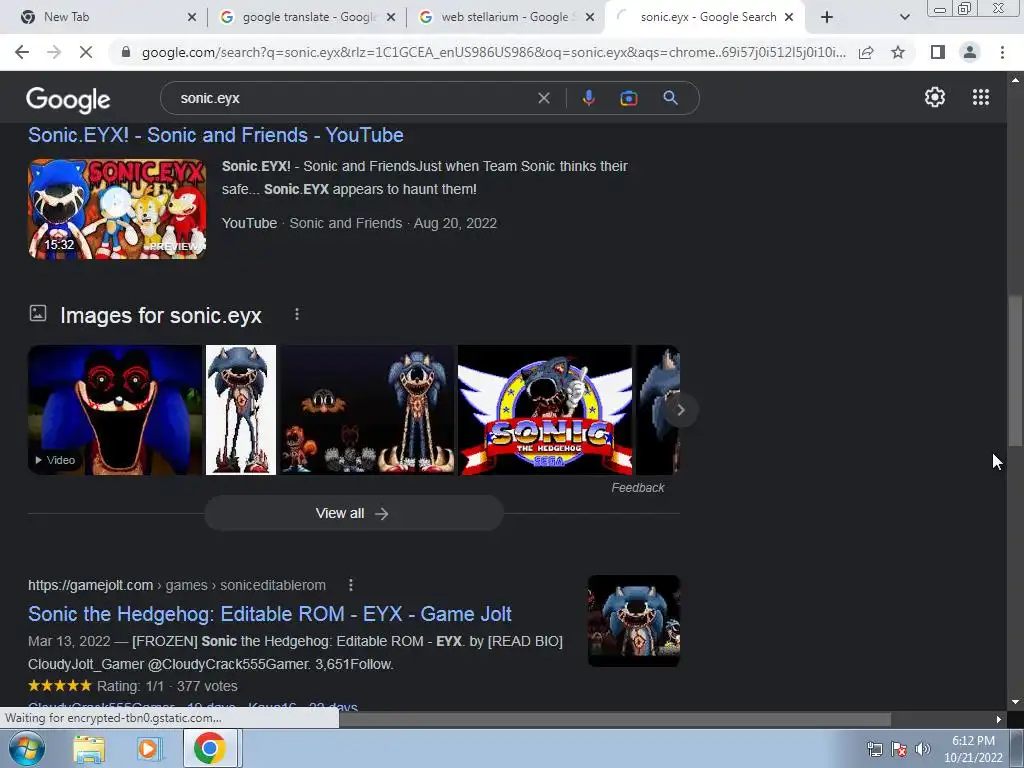Open the Windows Start menu
Image resolution: width=1024 pixels, height=768 pixels.
(x=26, y=748)
